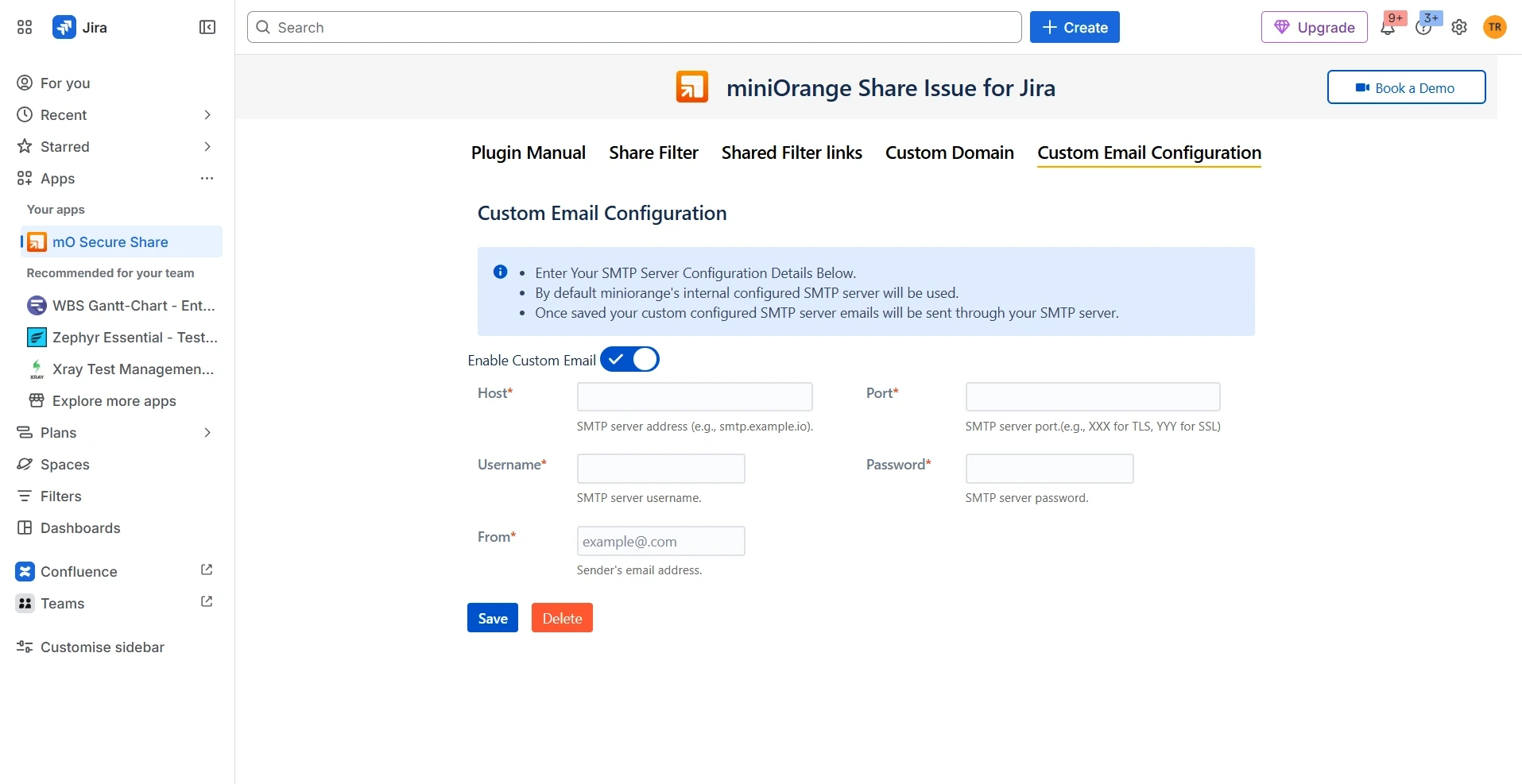Open the settings gear icon
Viewport: 1522px width, 784px height.
click(1459, 28)
